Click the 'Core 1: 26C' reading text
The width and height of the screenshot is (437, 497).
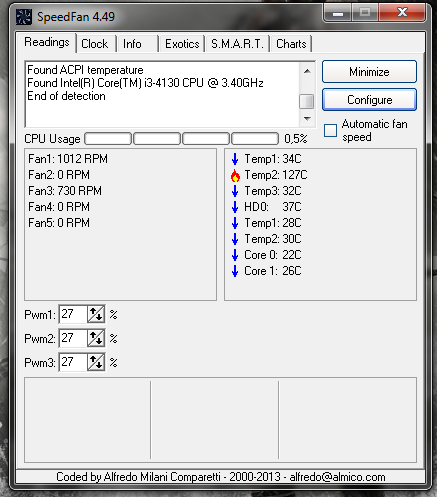pyautogui.click(x=273, y=271)
